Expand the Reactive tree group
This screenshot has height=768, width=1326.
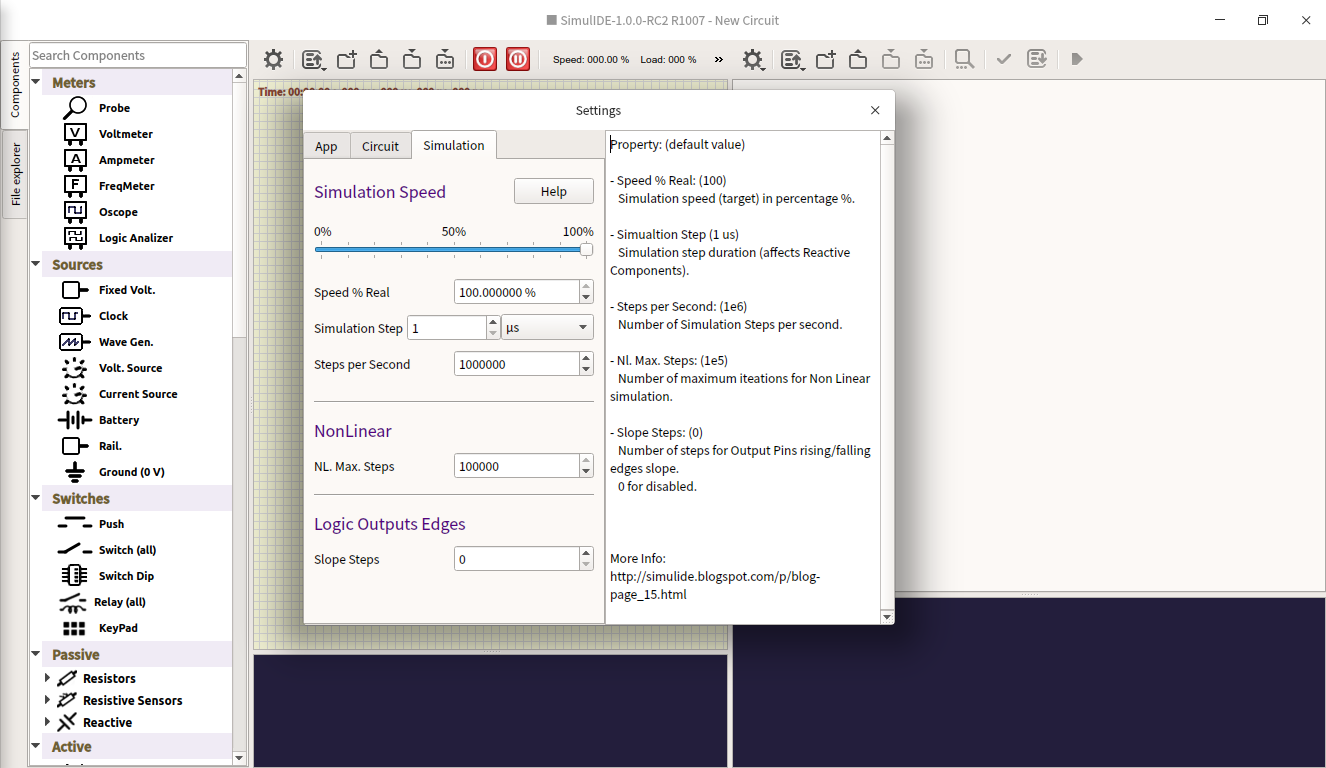pos(47,722)
